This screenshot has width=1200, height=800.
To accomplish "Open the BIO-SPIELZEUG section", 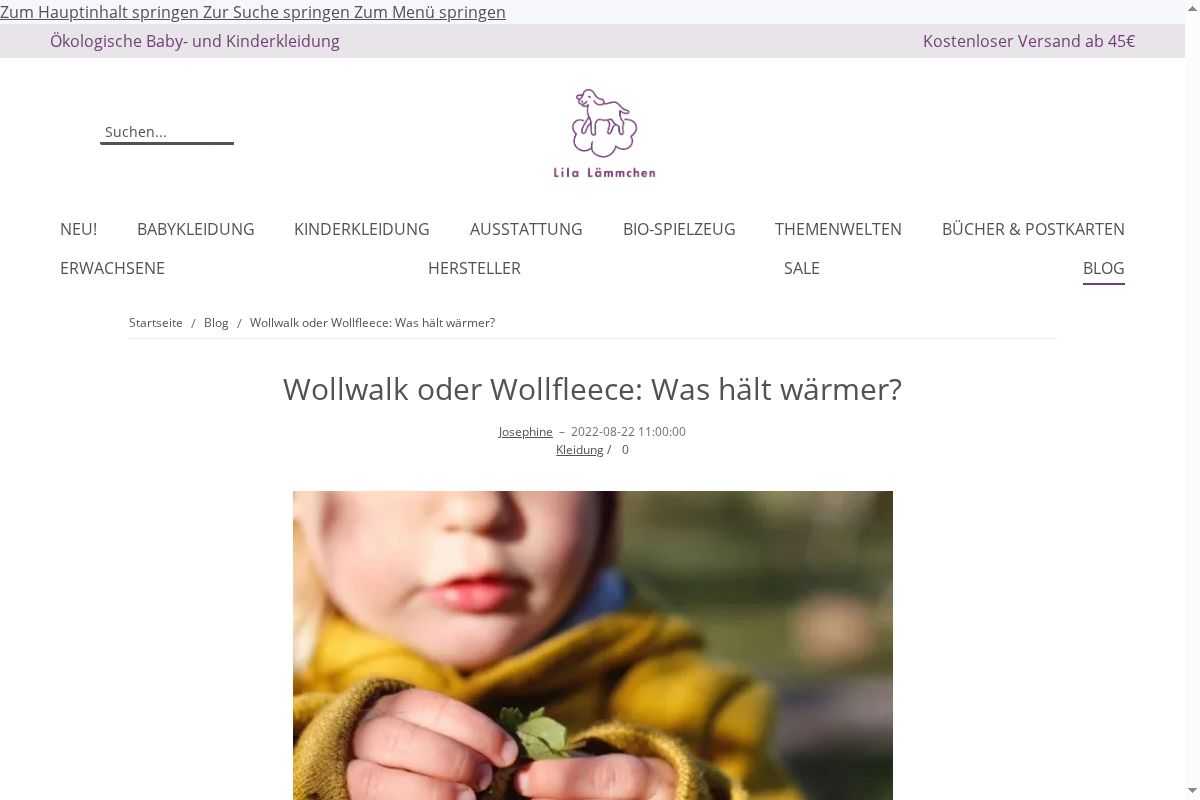I will [x=679, y=229].
